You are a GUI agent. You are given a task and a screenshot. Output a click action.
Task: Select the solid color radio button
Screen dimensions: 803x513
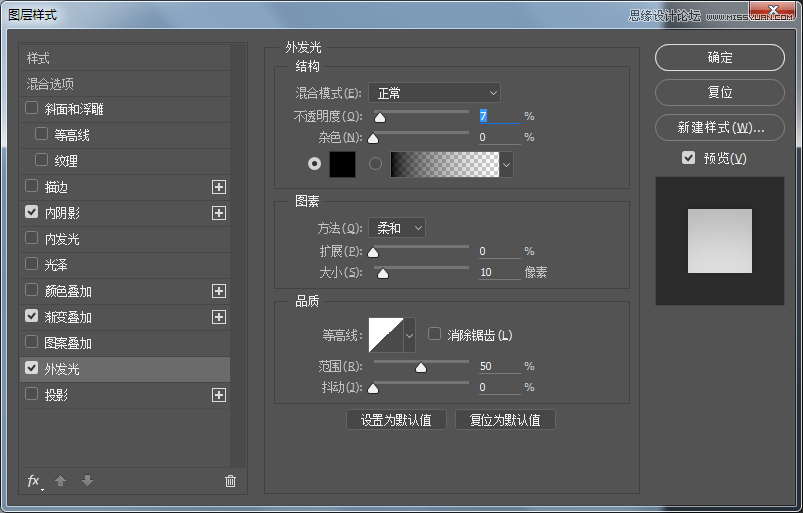(x=314, y=163)
